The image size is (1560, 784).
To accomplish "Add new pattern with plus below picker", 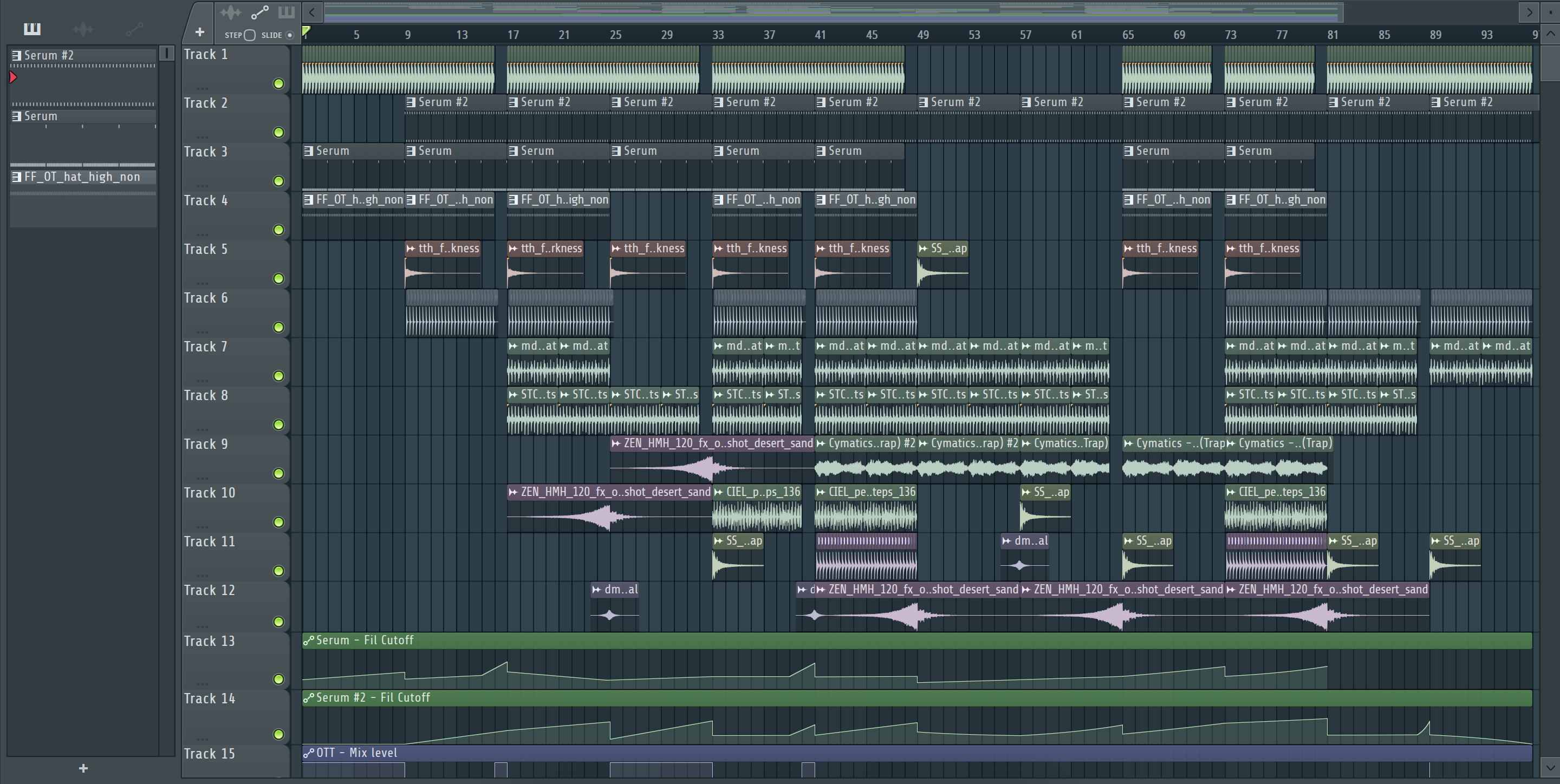I will coord(83,768).
